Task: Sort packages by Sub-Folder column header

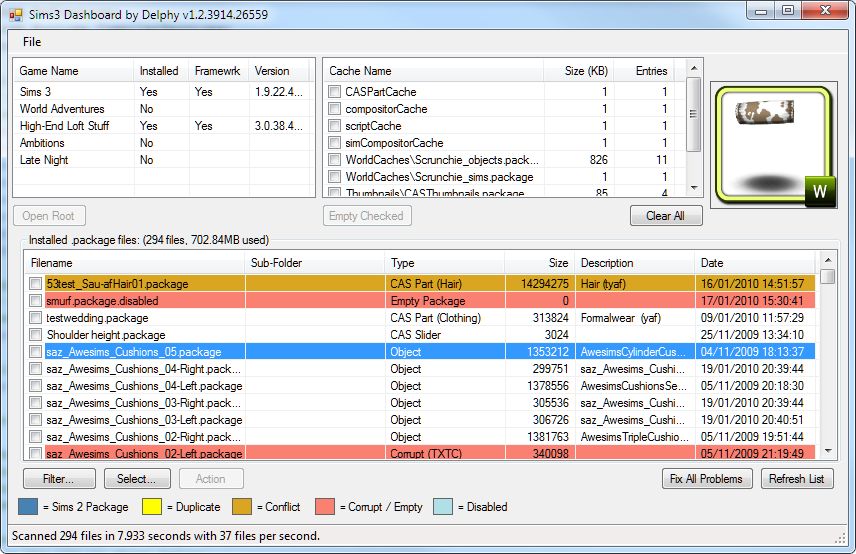Action: (x=315, y=263)
